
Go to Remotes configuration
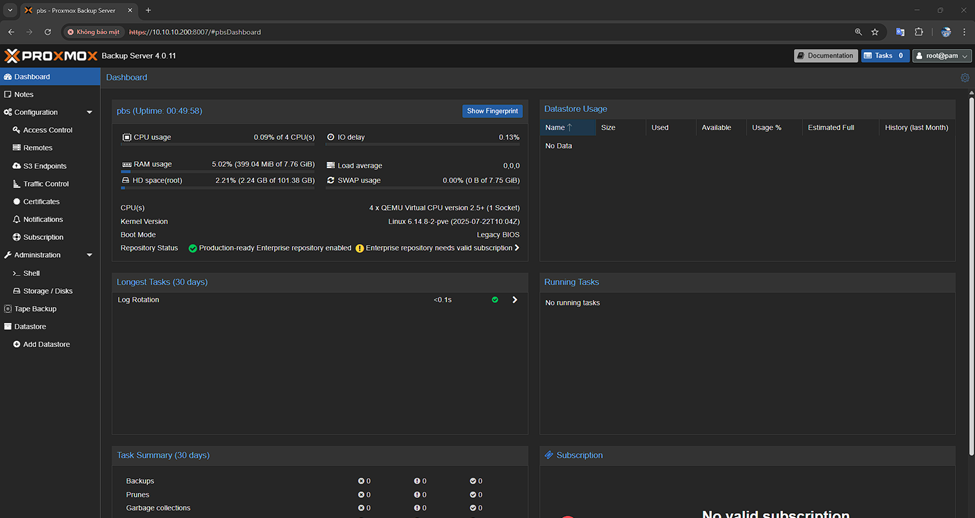tap(37, 148)
